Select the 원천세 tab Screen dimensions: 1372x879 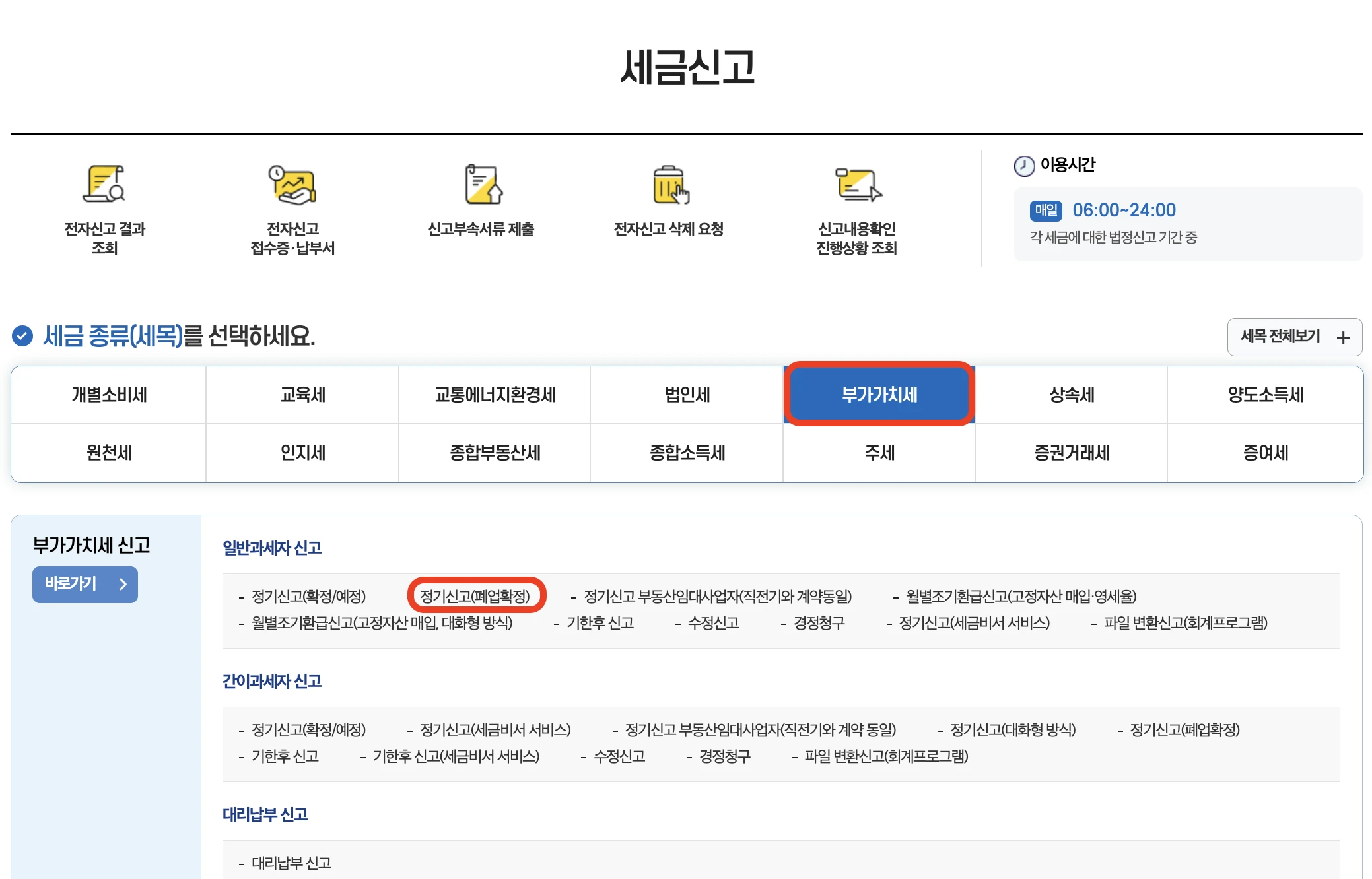tap(109, 453)
